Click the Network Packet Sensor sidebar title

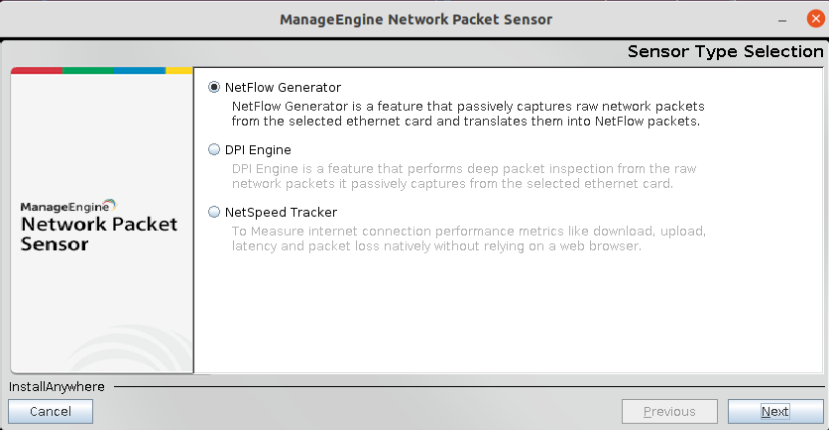pyautogui.click(x=98, y=234)
